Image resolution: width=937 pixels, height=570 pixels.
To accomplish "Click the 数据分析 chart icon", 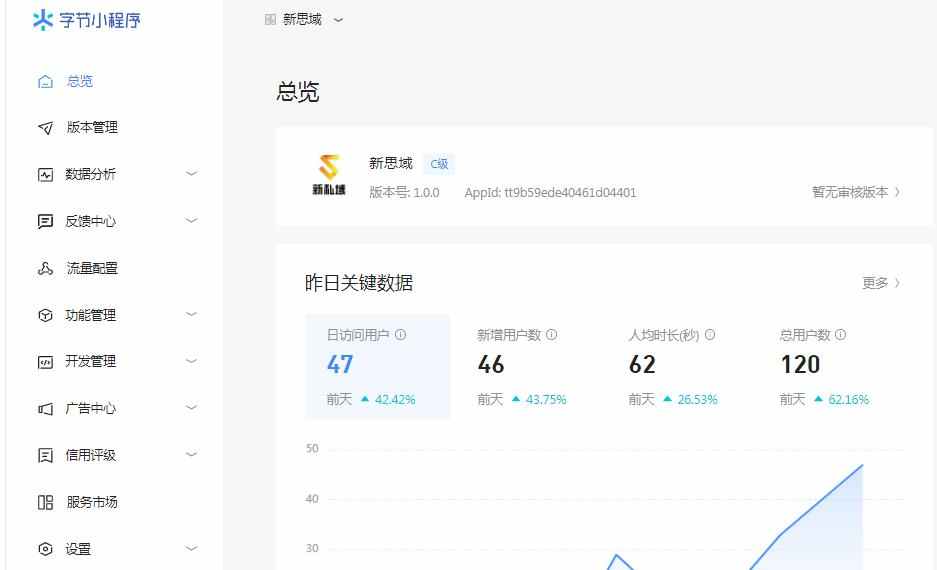I will click(x=45, y=174).
